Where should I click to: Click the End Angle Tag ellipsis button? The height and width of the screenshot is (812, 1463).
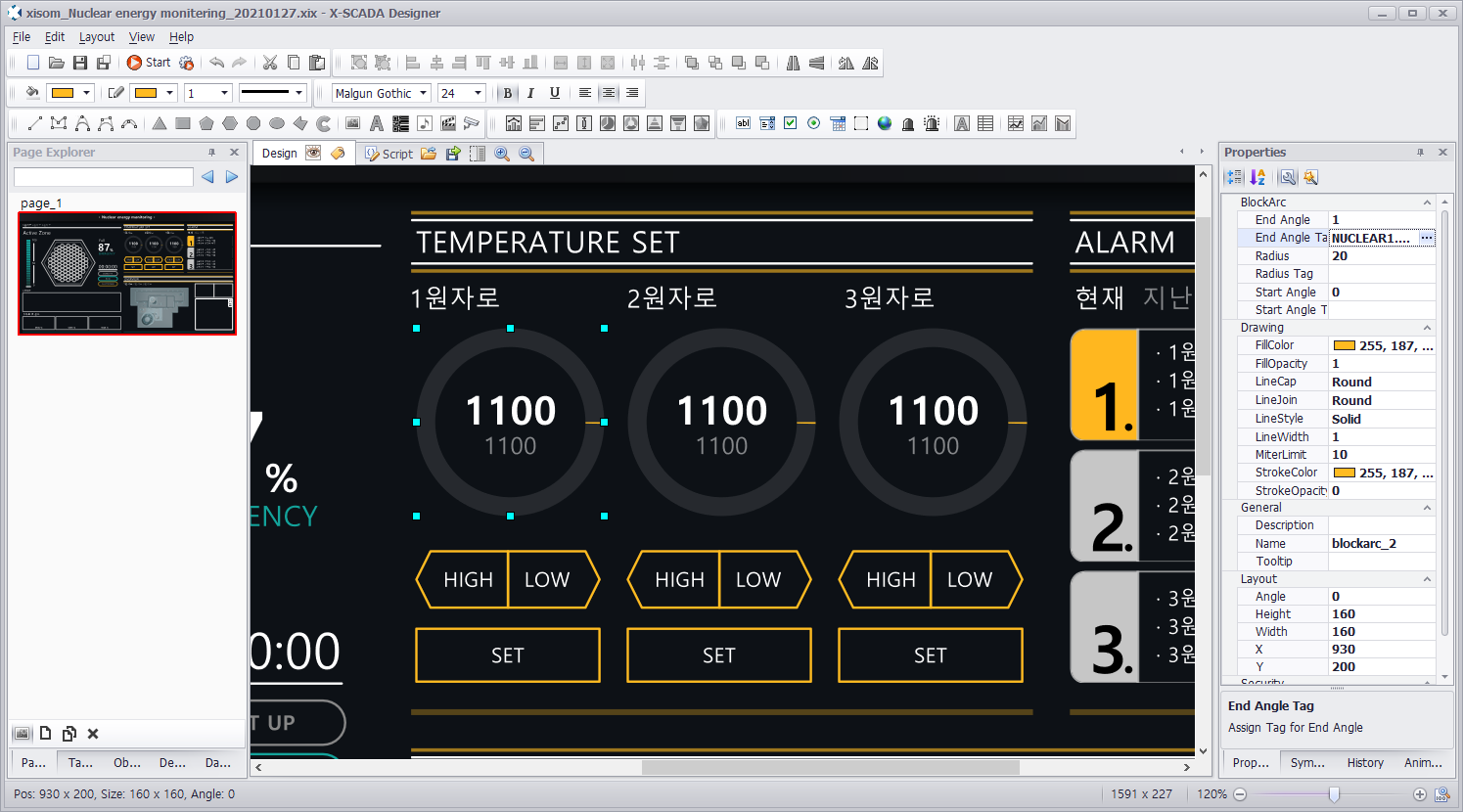1427,238
